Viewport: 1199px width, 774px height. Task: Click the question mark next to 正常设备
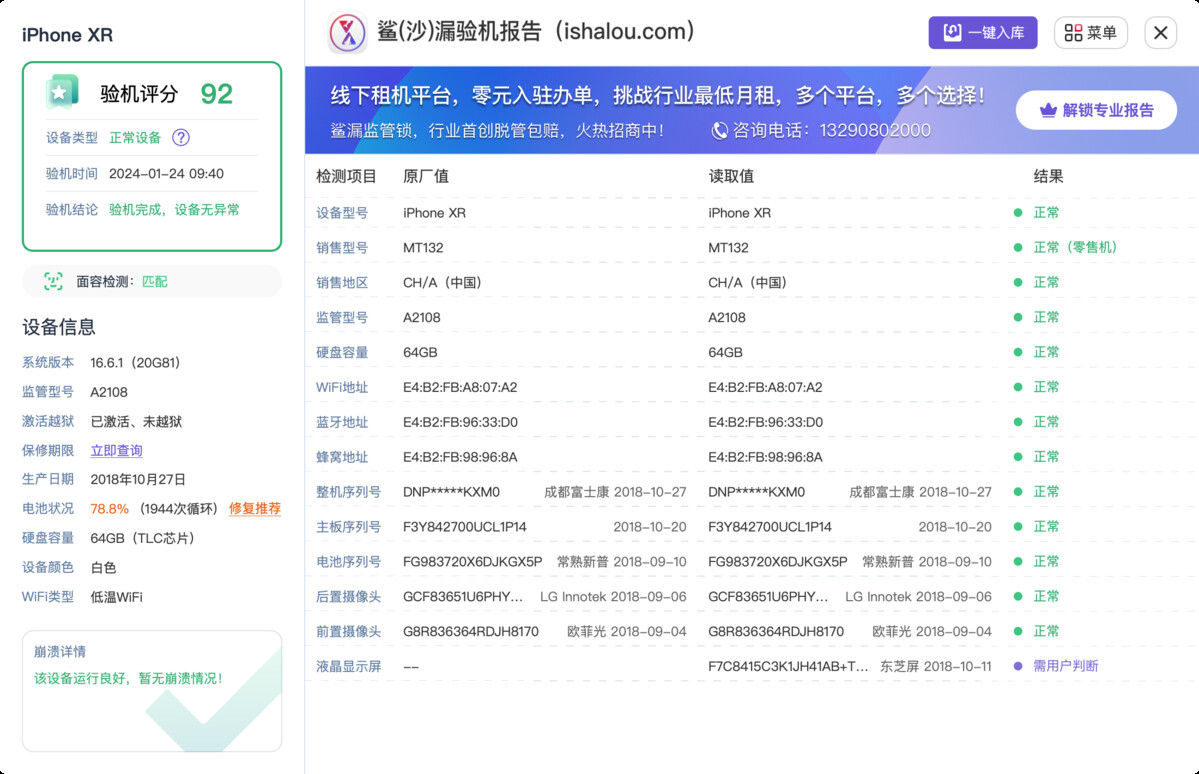click(x=180, y=138)
